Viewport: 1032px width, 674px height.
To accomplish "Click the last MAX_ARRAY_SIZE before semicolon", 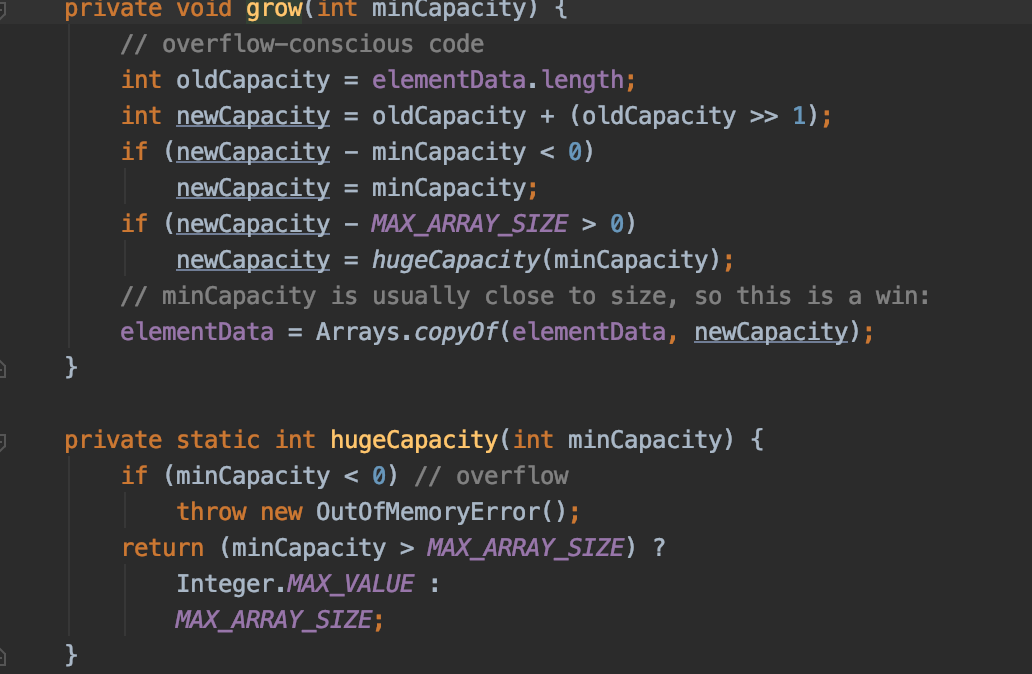I will point(273,620).
